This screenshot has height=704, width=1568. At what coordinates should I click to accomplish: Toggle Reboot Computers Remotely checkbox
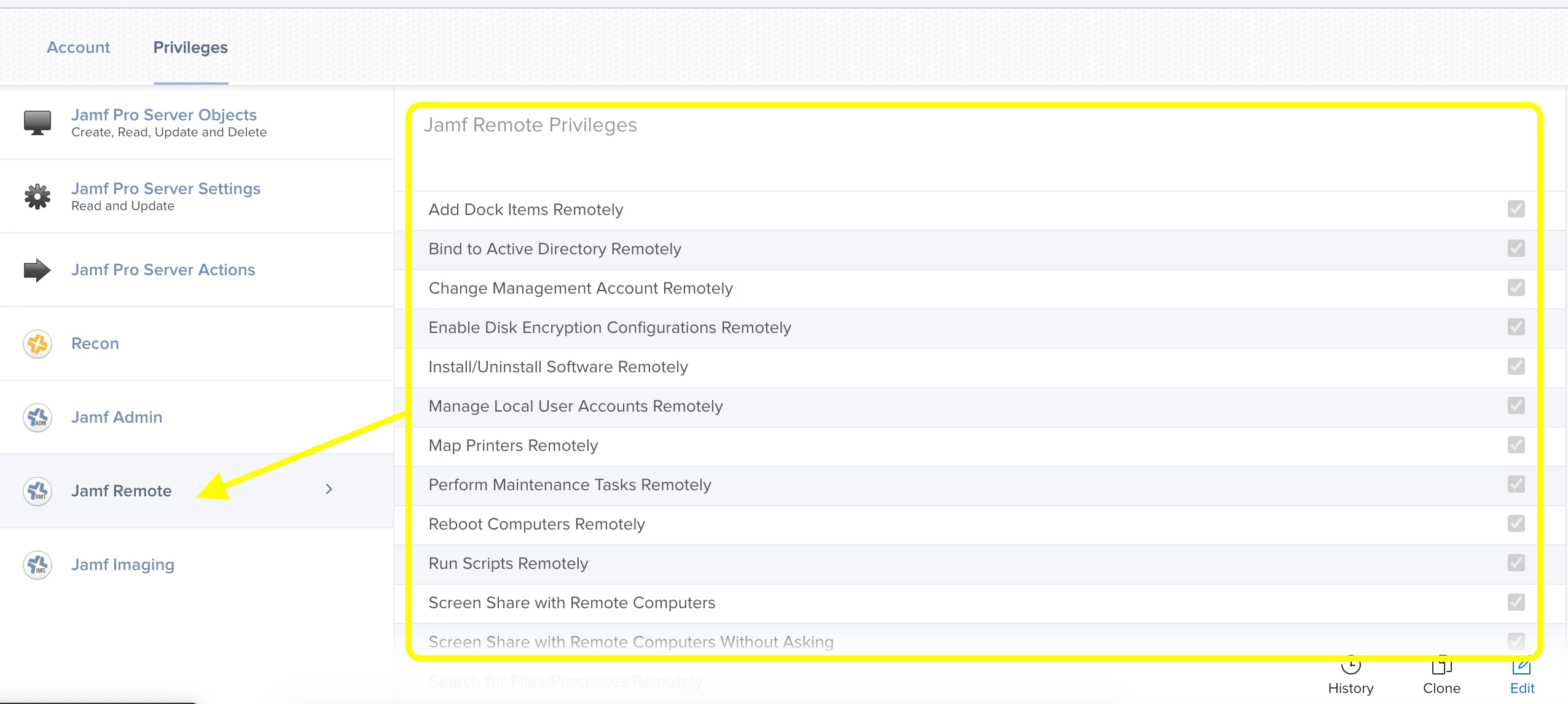1516,523
